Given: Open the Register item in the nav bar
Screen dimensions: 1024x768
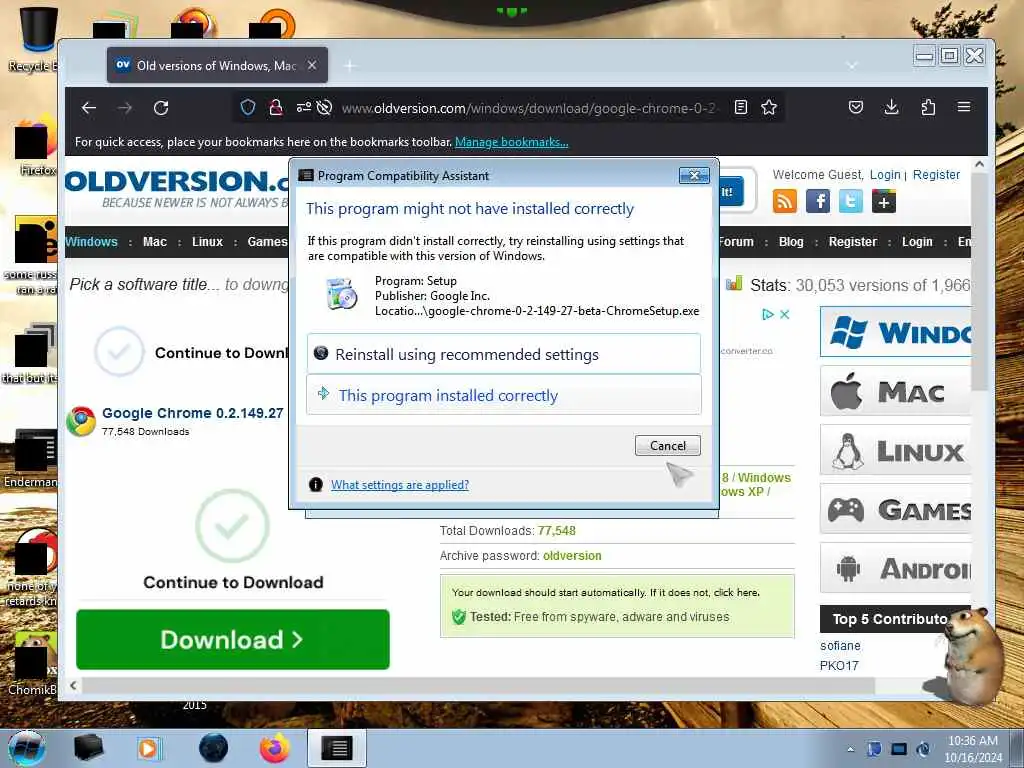Looking at the screenshot, I should pos(852,242).
